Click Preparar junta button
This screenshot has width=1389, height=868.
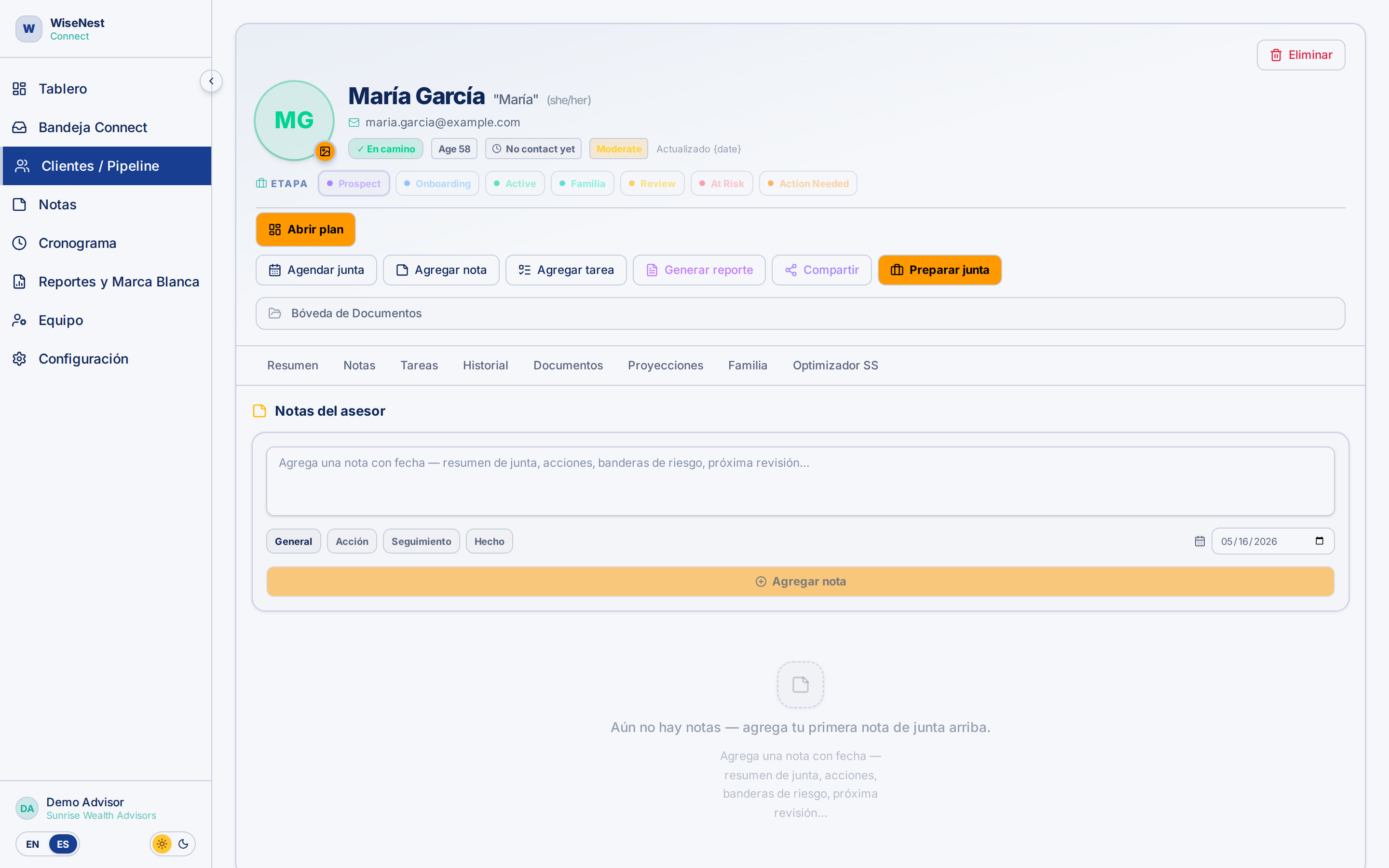tap(940, 270)
